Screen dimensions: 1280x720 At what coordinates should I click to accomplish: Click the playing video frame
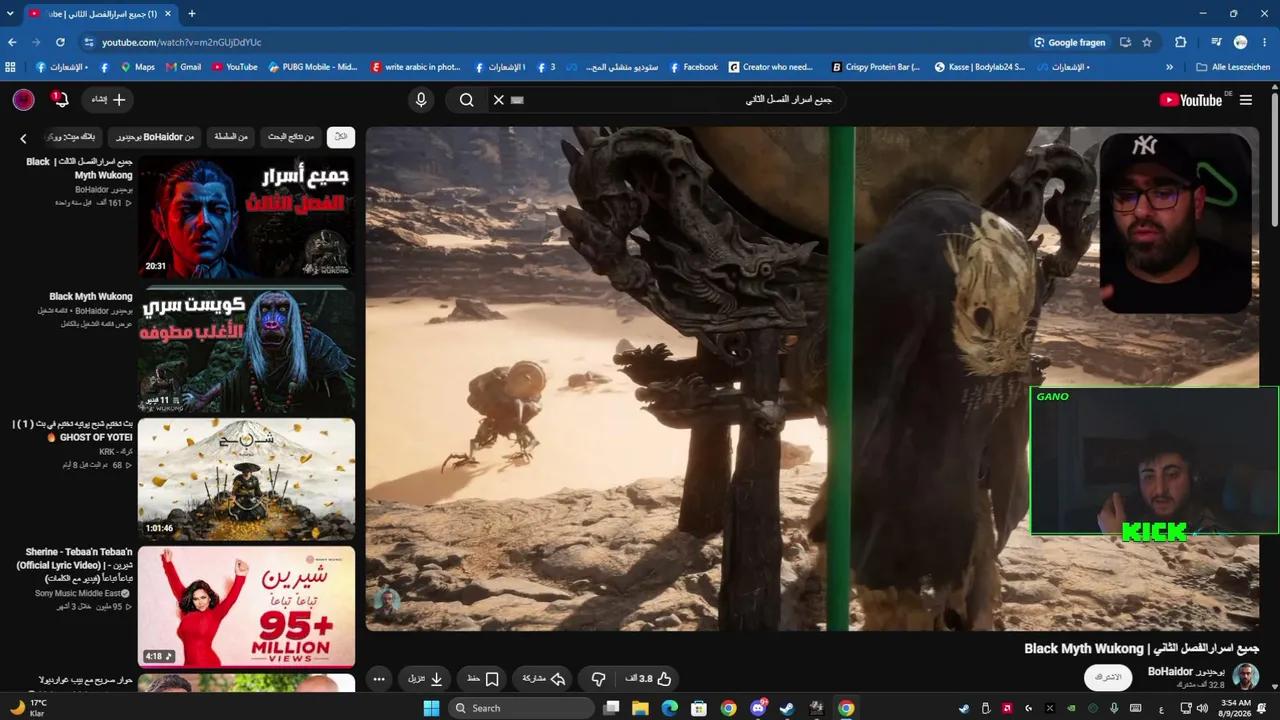(812, 378)
